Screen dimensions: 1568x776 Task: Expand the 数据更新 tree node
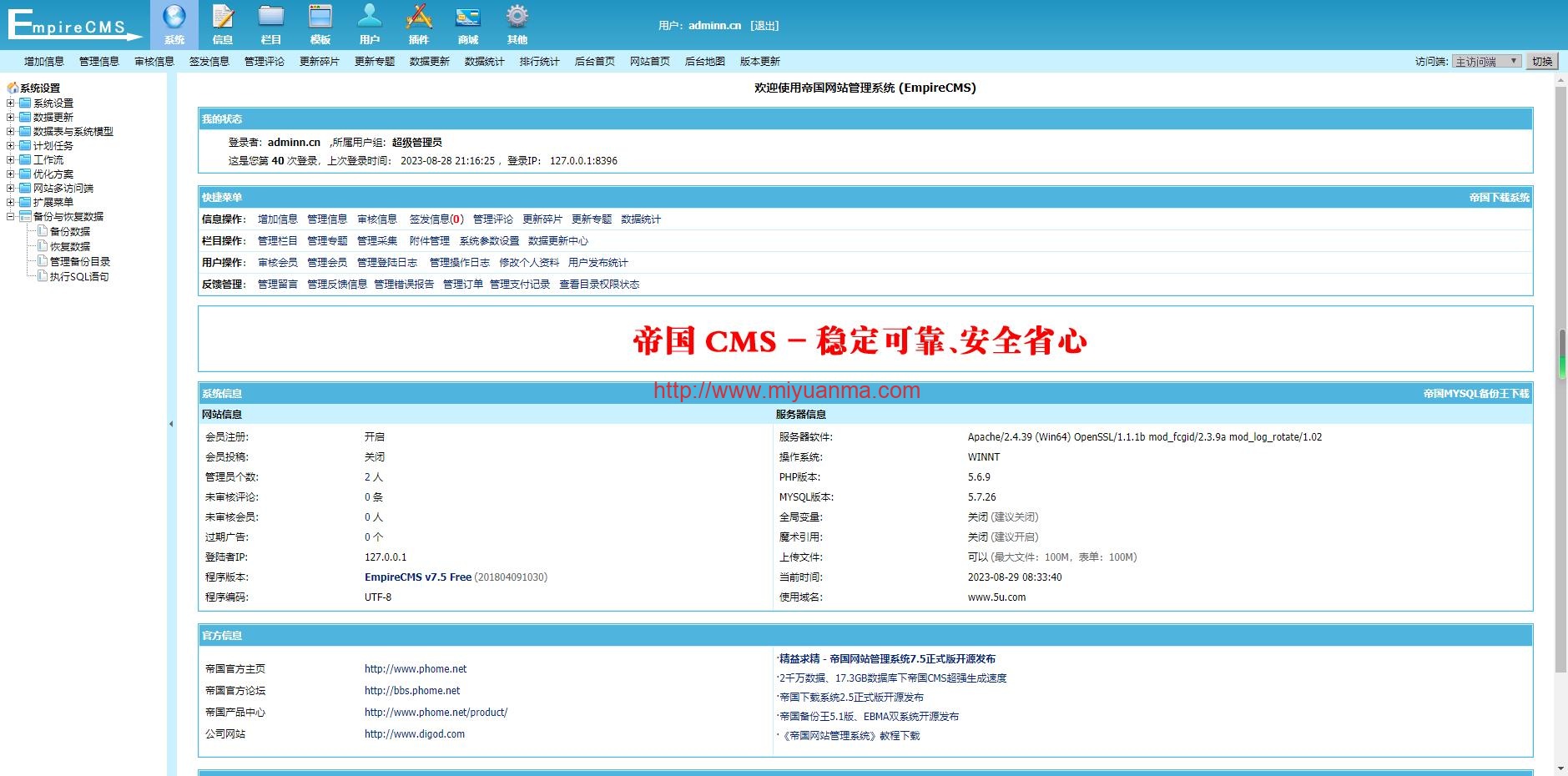click(x=11, y=117)
